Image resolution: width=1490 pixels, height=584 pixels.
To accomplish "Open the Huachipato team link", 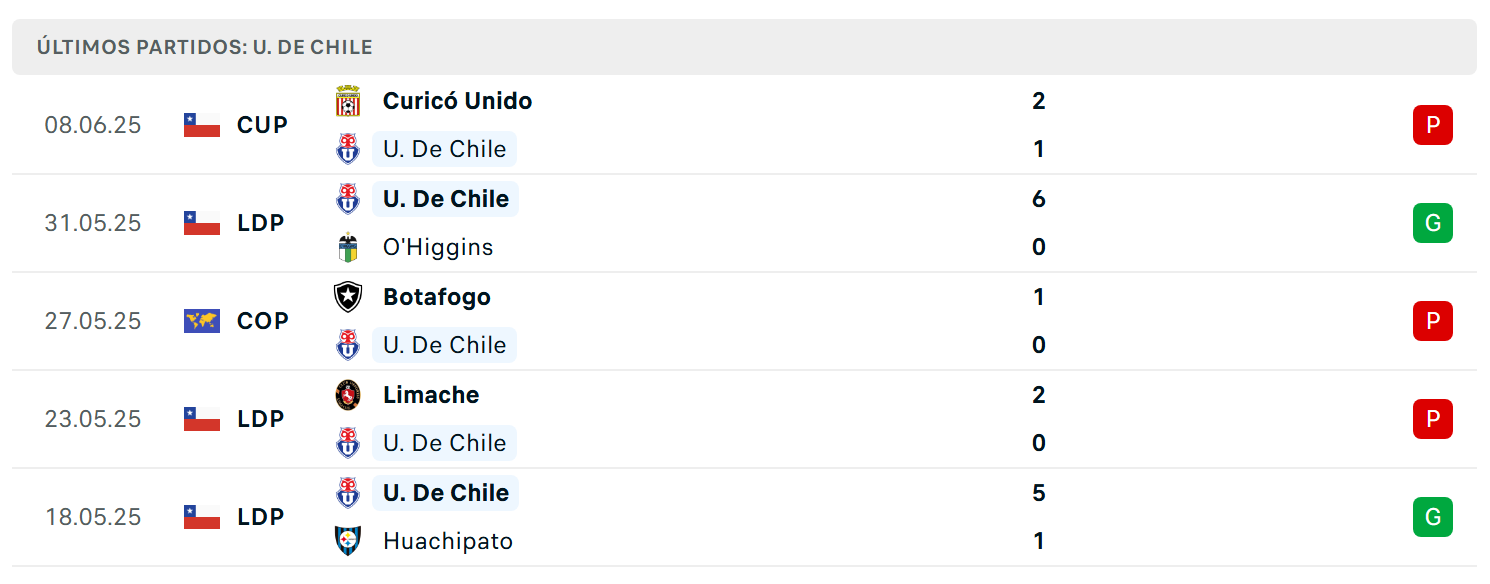I will 448,541.
